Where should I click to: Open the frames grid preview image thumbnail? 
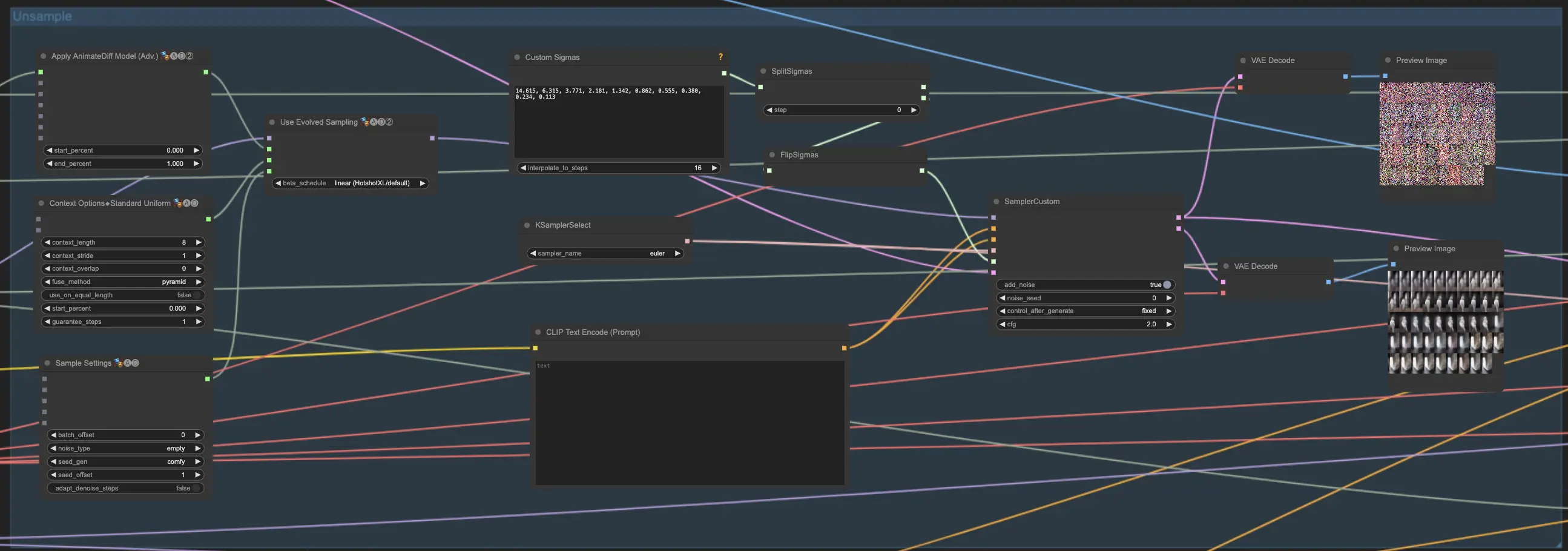[1446, 322]
